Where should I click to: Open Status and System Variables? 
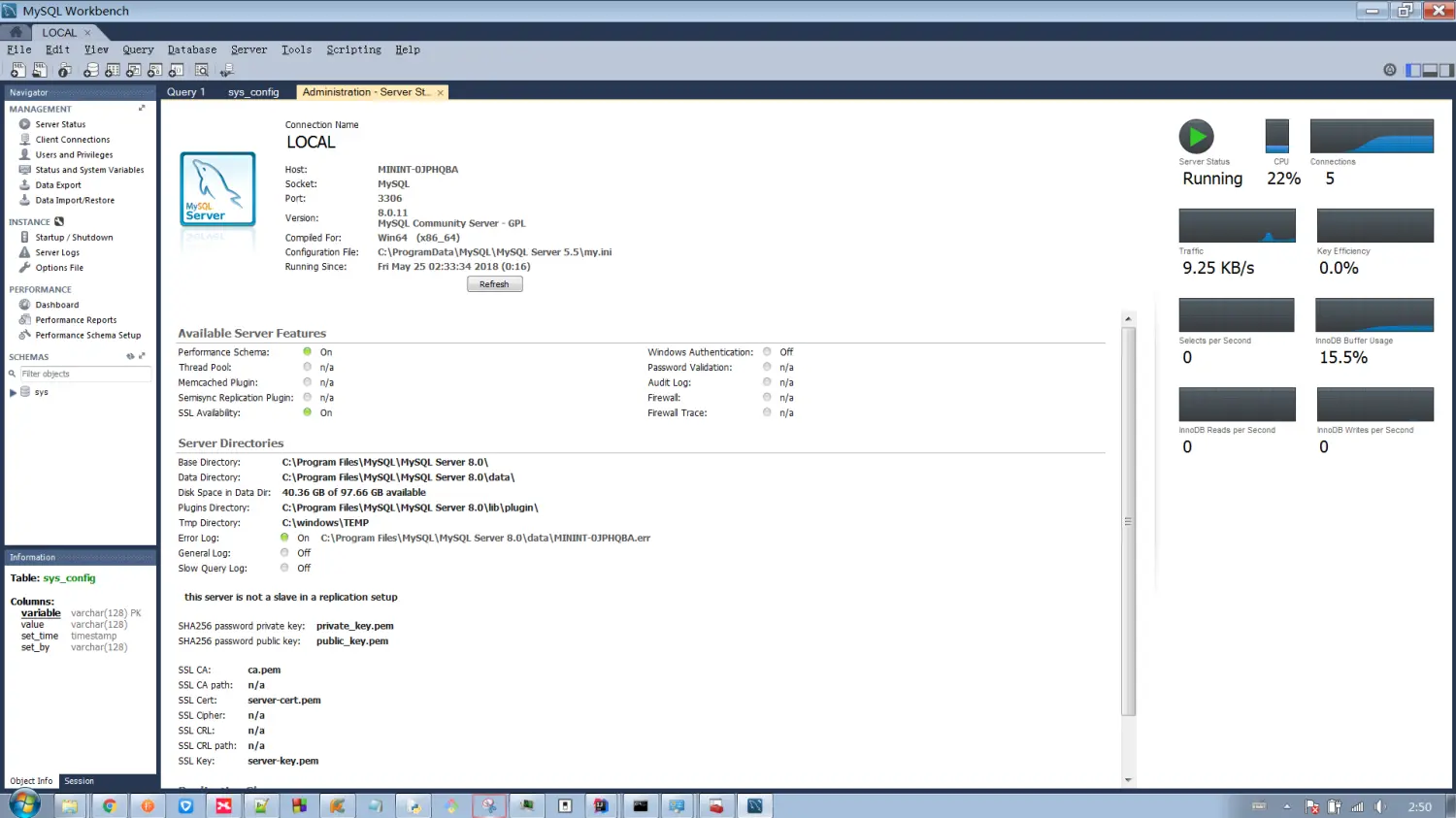(x=89, y=170)
